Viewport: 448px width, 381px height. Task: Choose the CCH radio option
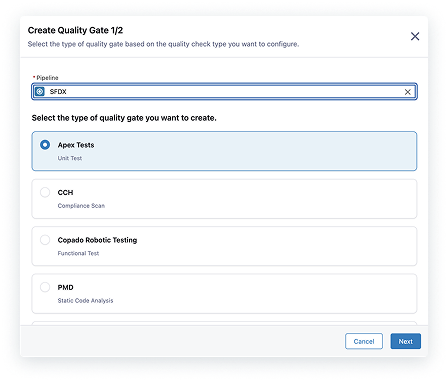click(45, 192)
